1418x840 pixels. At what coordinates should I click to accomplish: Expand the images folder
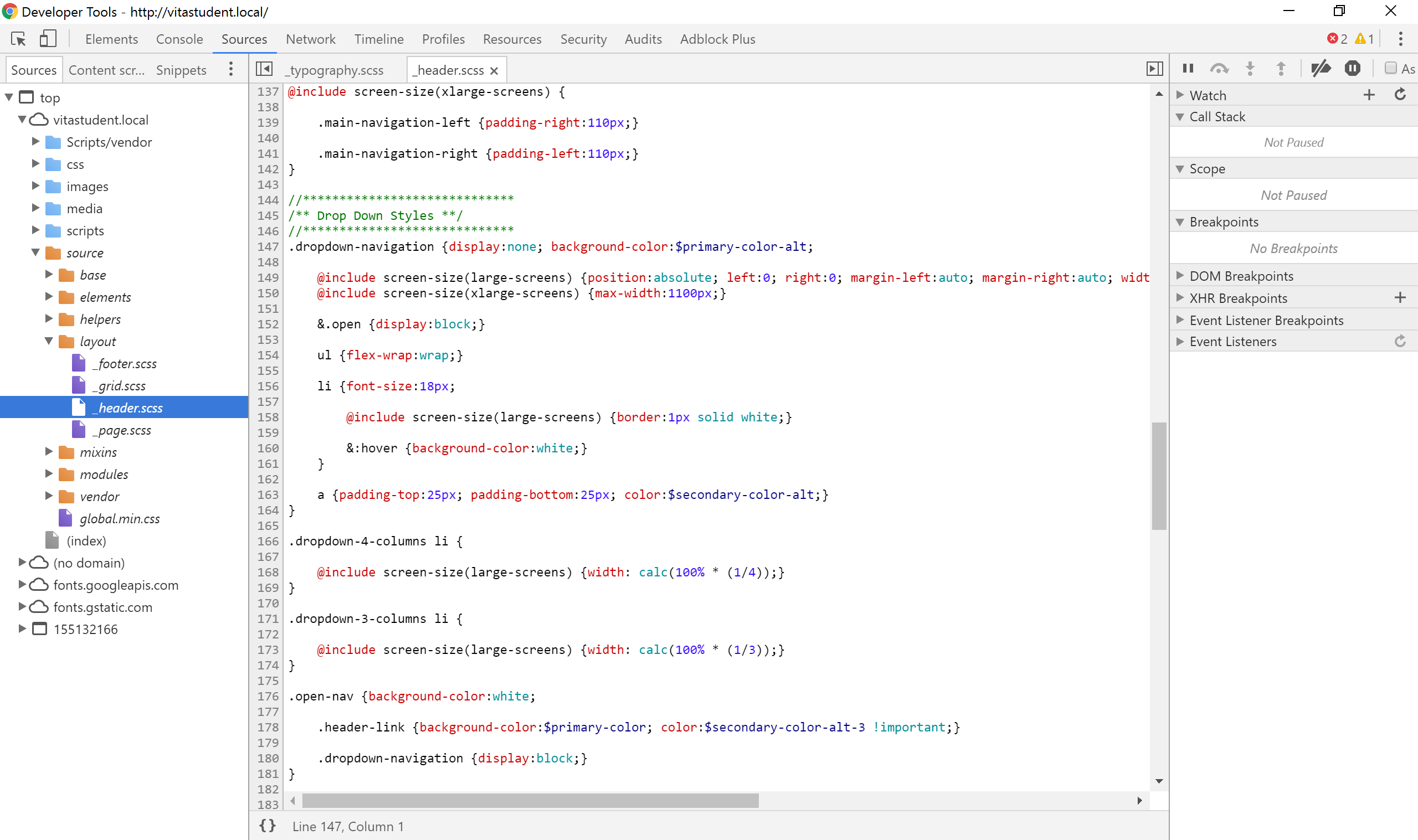click(35, 185)
